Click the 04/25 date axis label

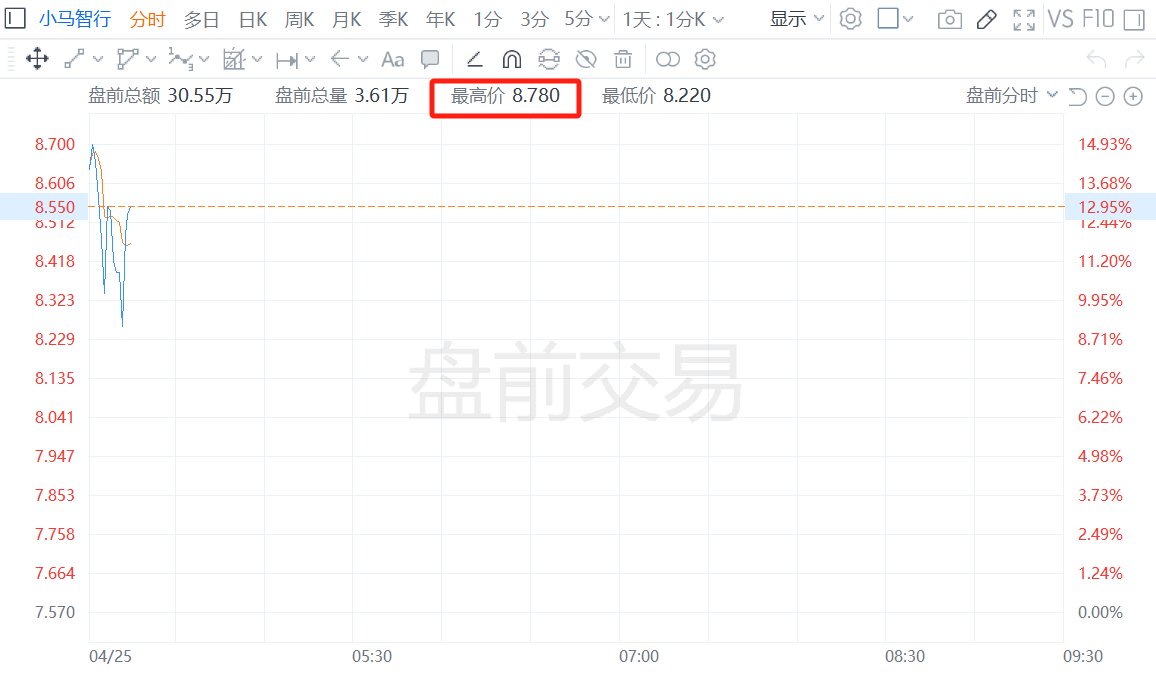(111, 656)
